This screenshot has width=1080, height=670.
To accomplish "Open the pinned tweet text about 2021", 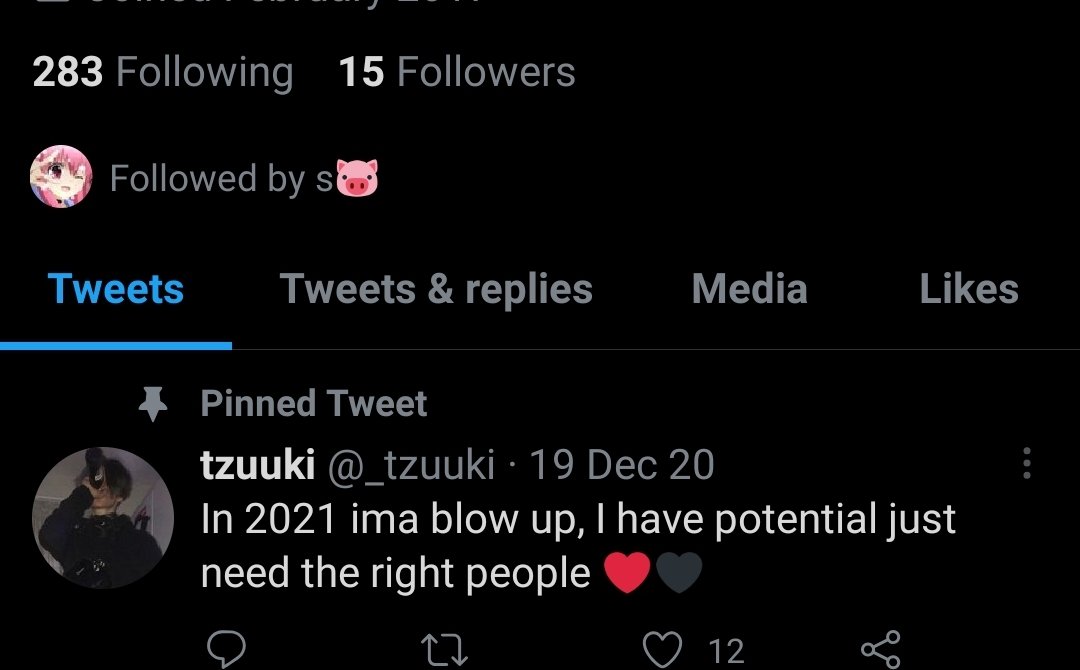I will pos(578,546).
